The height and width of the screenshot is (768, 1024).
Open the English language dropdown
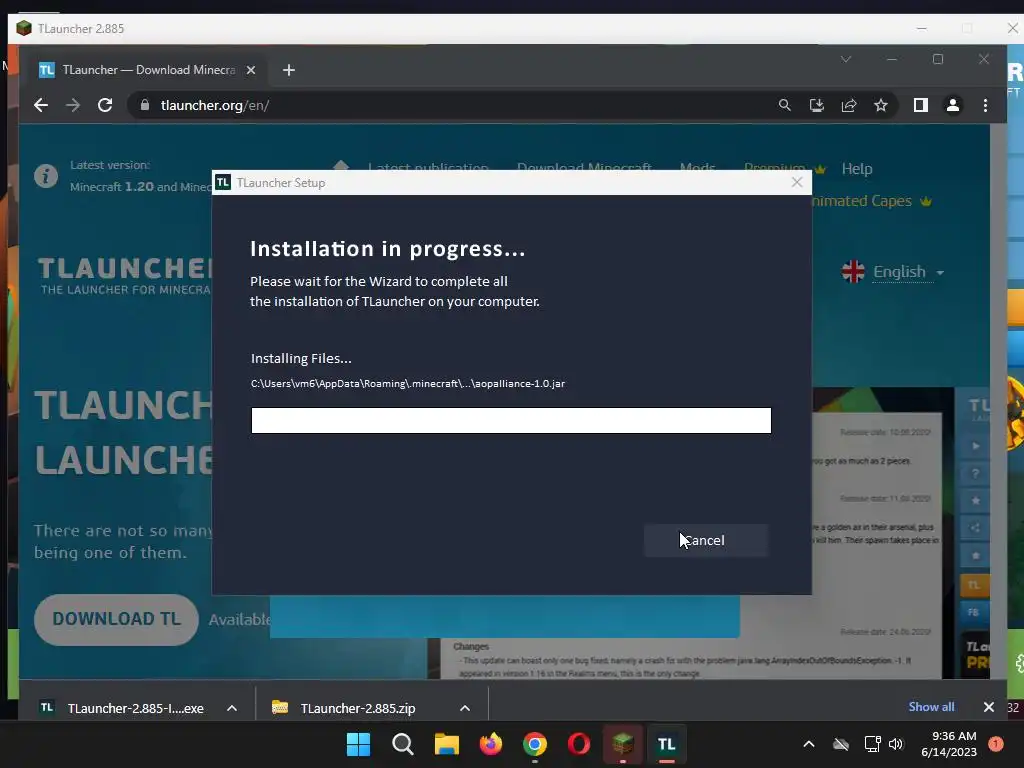click(893, 272)
